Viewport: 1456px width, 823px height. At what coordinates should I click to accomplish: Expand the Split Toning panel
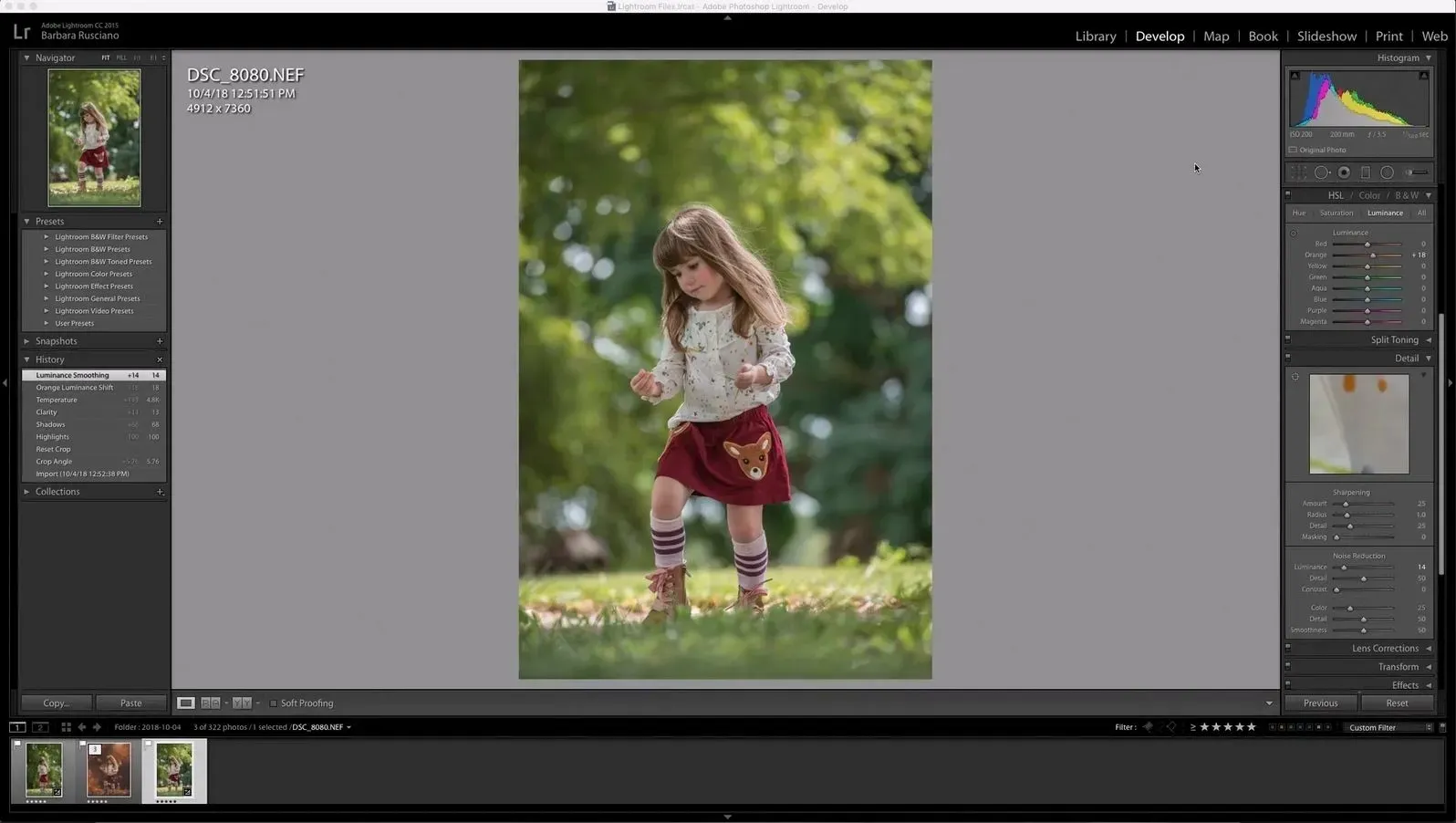(1394, 339)
